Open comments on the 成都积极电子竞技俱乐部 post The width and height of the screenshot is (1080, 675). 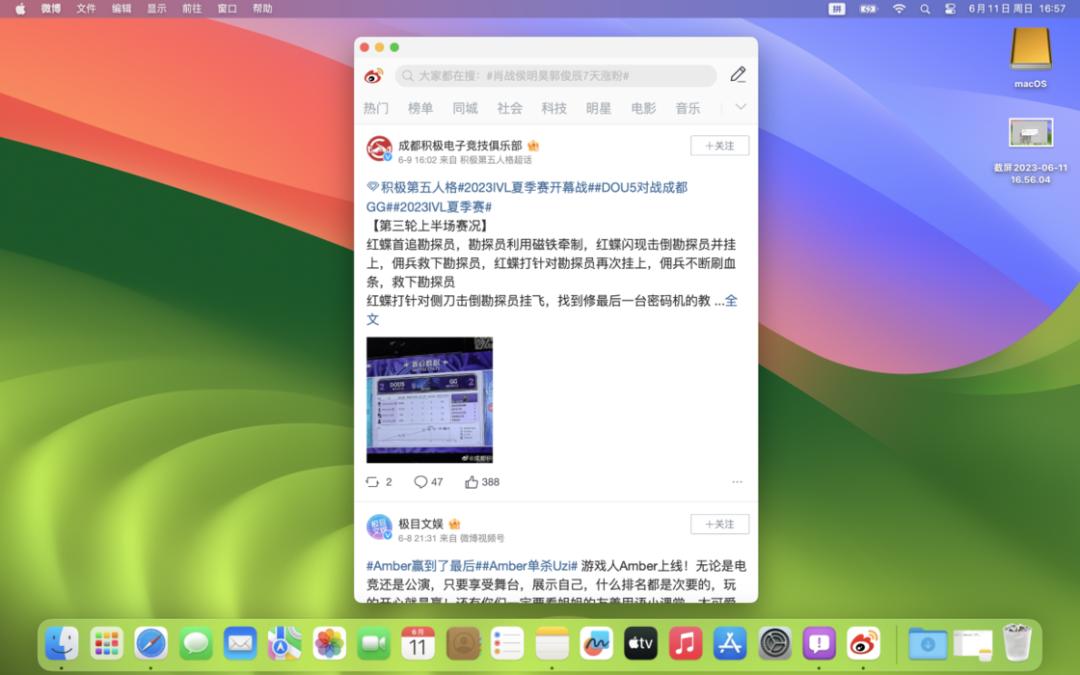tap(428, 482)
